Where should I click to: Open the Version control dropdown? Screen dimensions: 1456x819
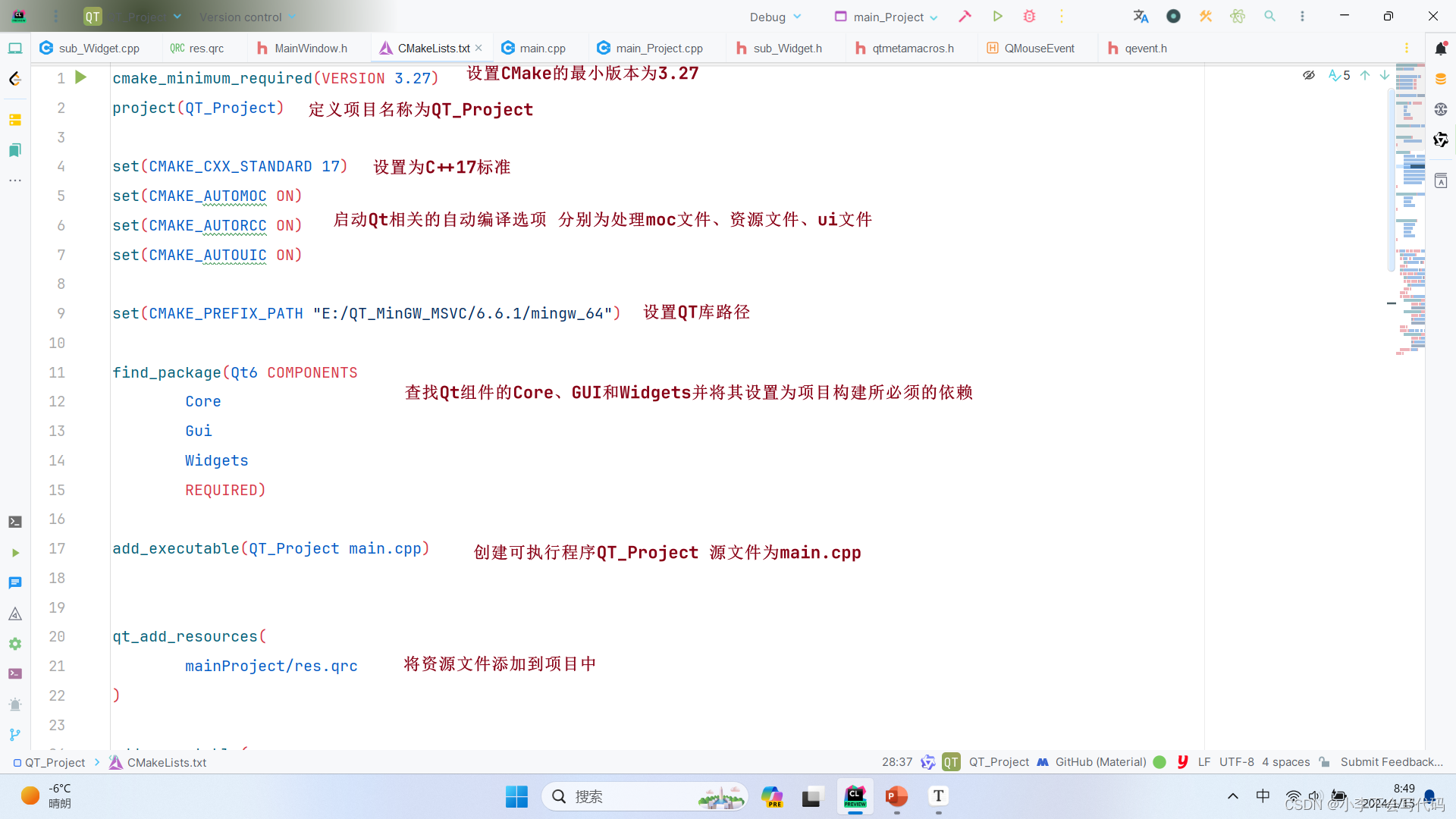coord(247,17)
